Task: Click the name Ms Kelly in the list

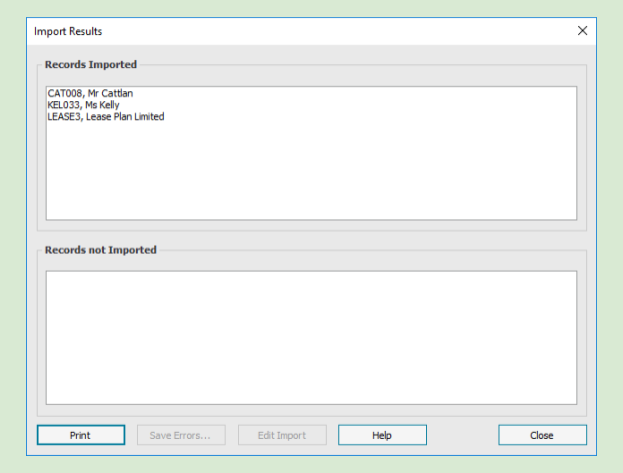Action: point(102,105)
